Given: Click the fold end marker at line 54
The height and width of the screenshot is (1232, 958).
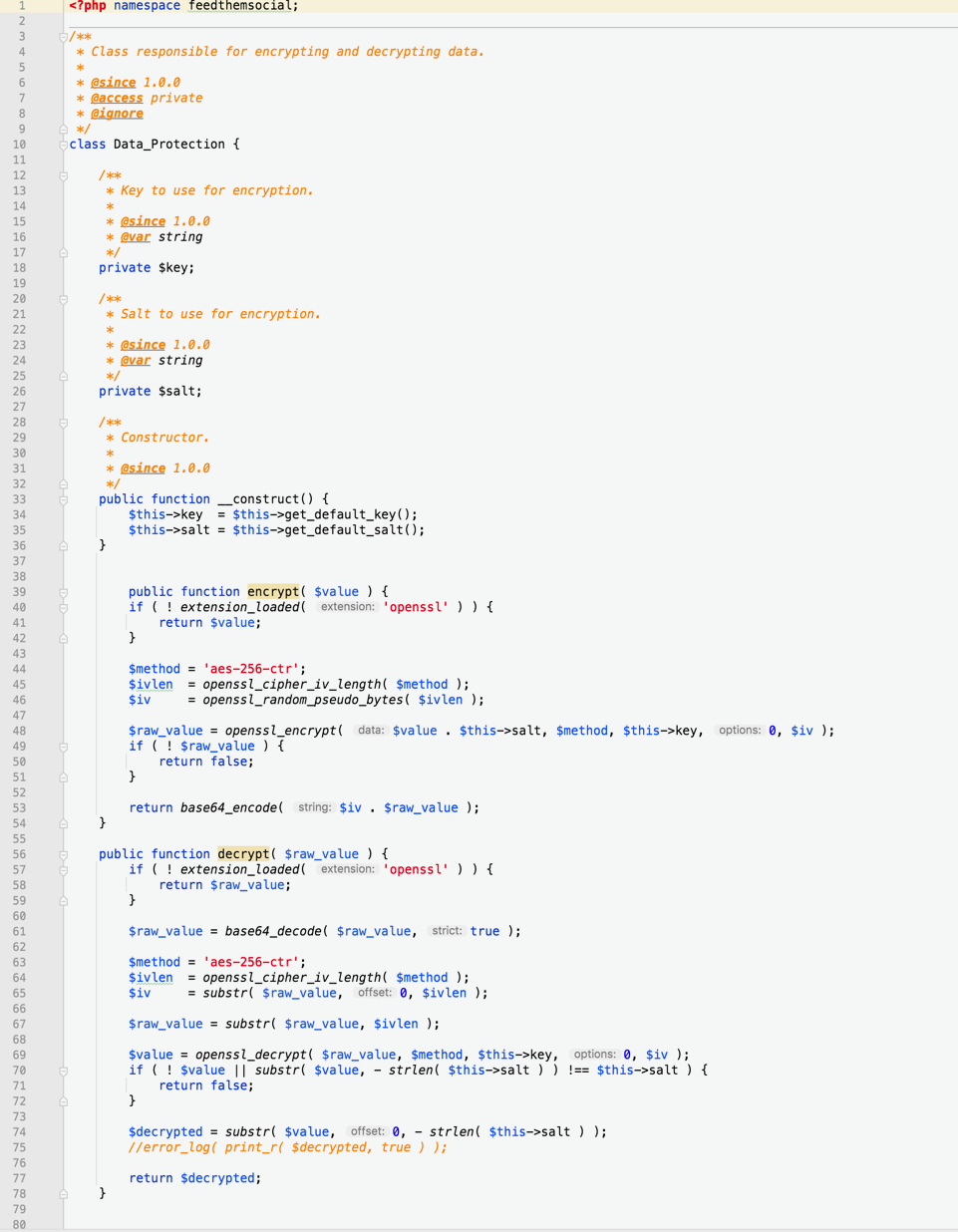Looking at the screenshot, I should [x=63, y=823].
